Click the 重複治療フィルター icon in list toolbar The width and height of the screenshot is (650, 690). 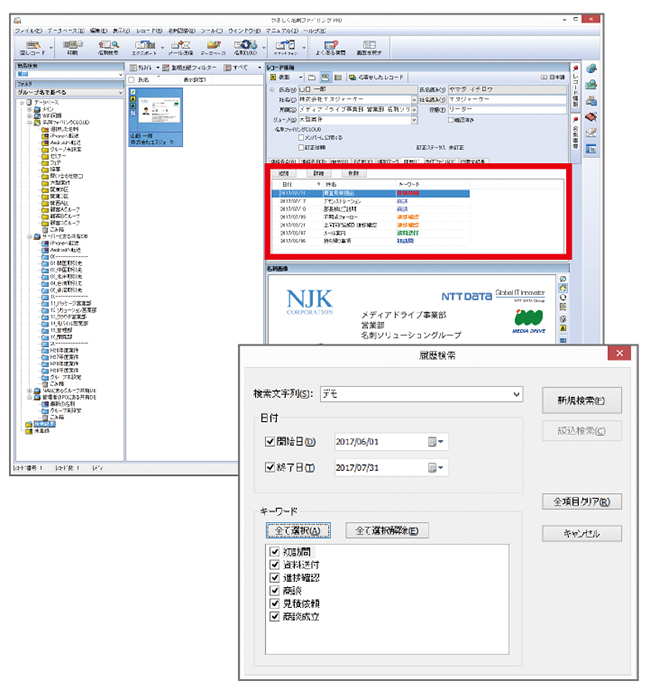coord(165,68)
